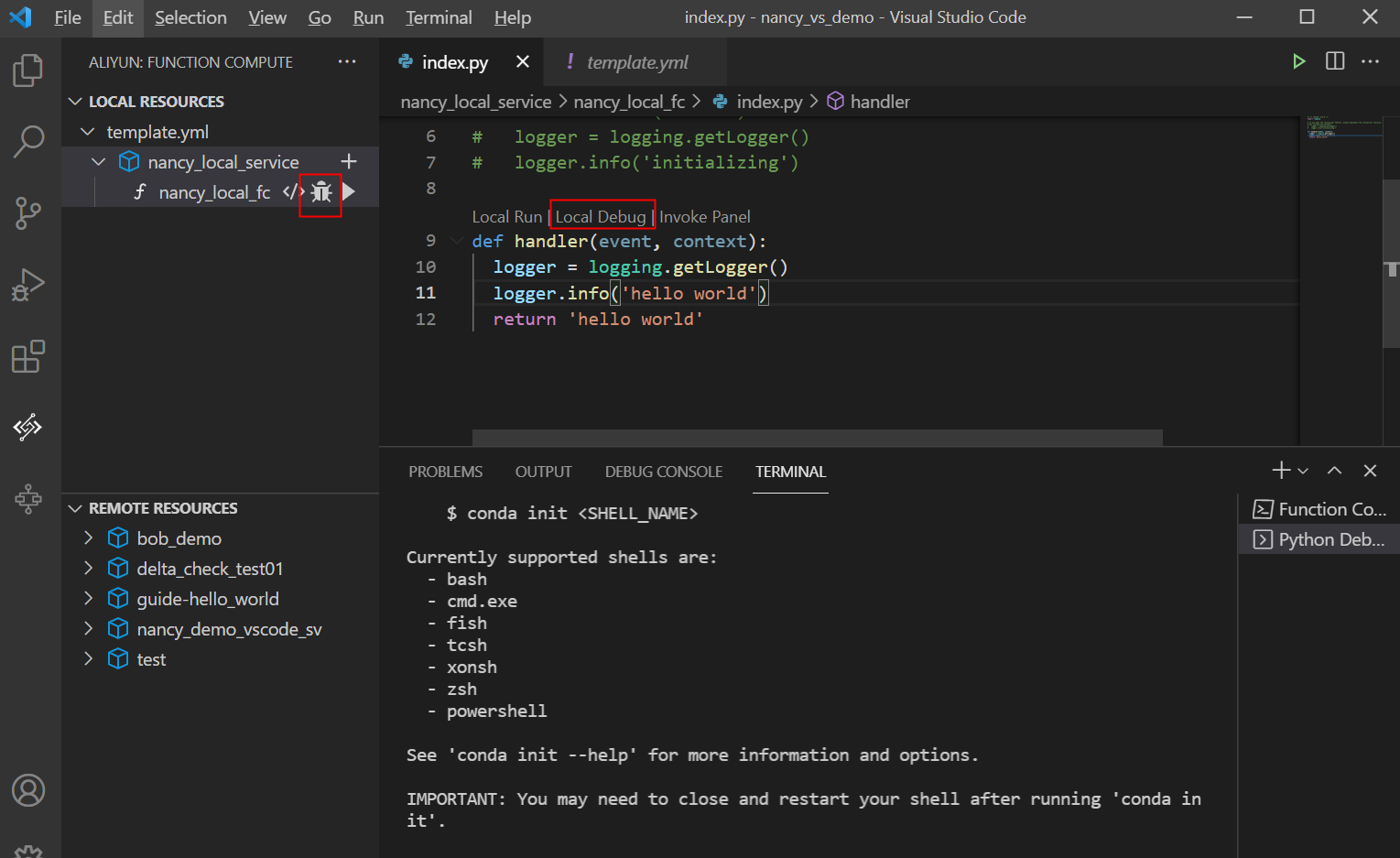Image resolution: width=1400 pixels, height=858 pixels.
Task: Run Python file with editor play icon
Action: (x=1298, y=61)
